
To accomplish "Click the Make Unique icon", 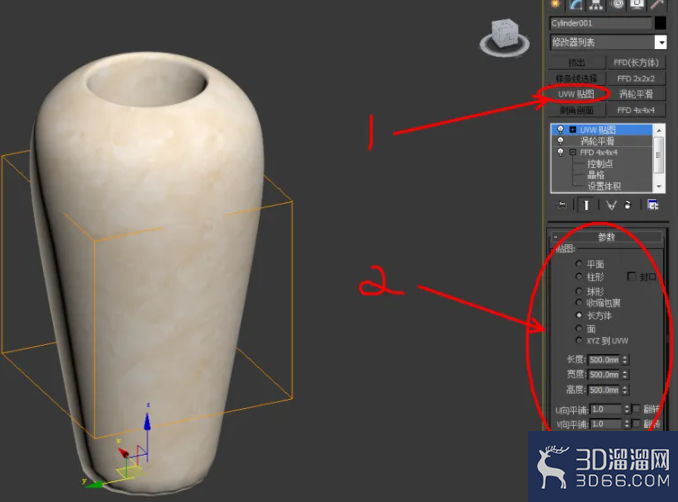I will pos(611,205).
